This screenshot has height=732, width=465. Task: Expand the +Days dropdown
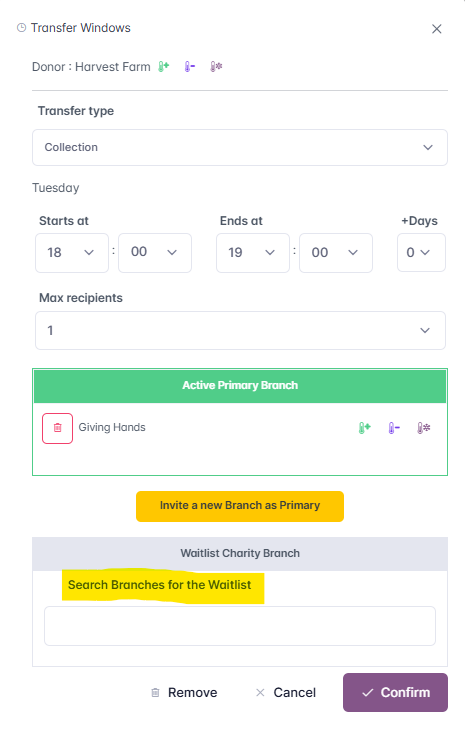(x=421, y=253)
